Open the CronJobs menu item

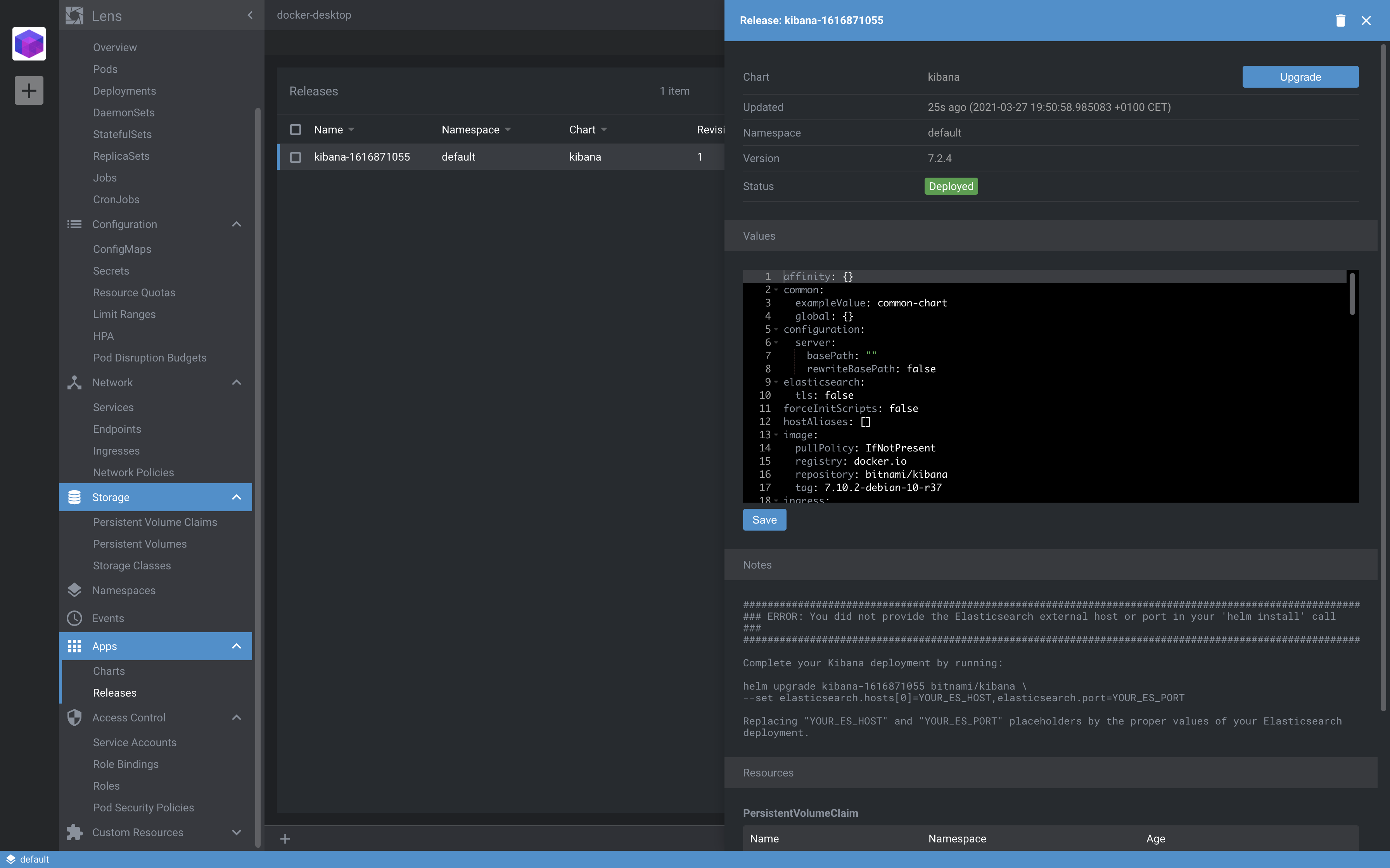coord(116,200)
